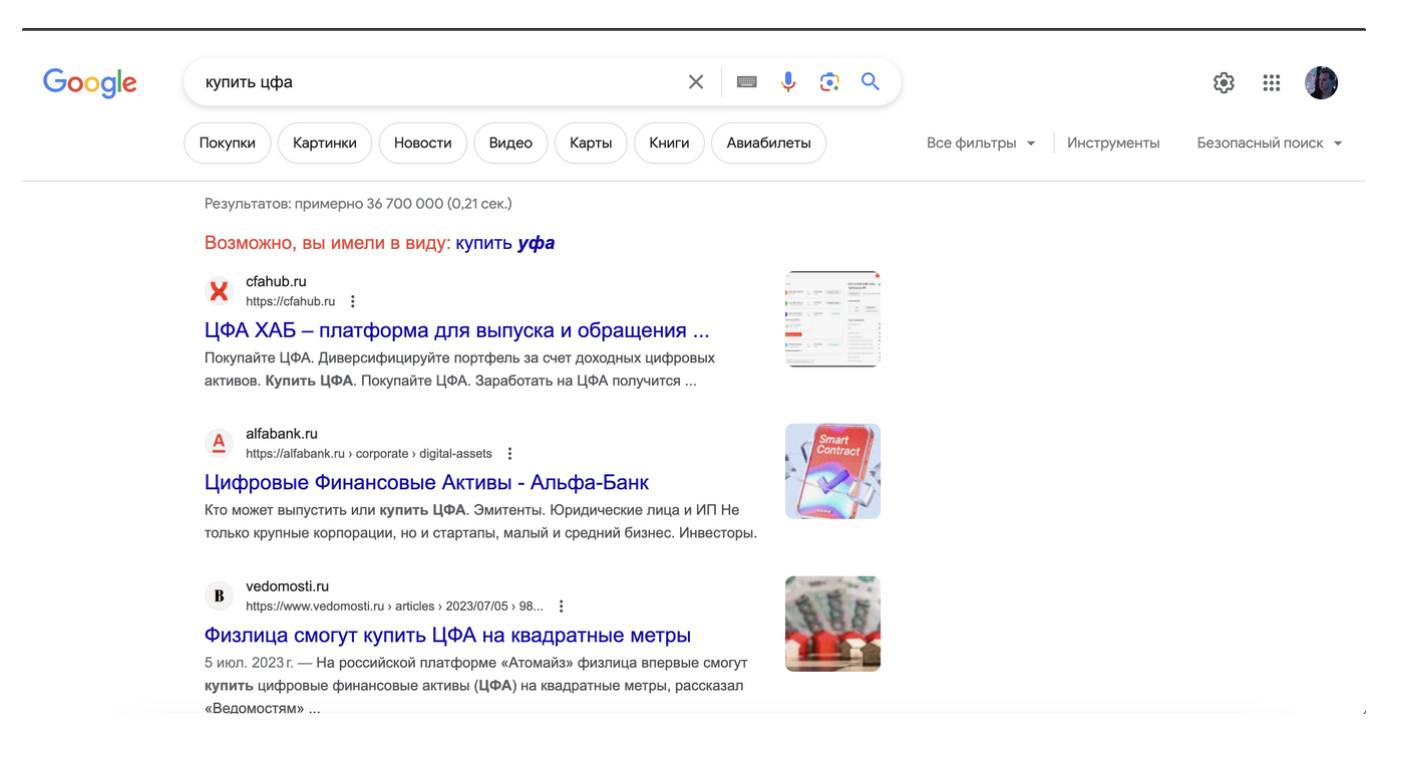Click in the search input field
1406x782 pixels.
[430, 82]
